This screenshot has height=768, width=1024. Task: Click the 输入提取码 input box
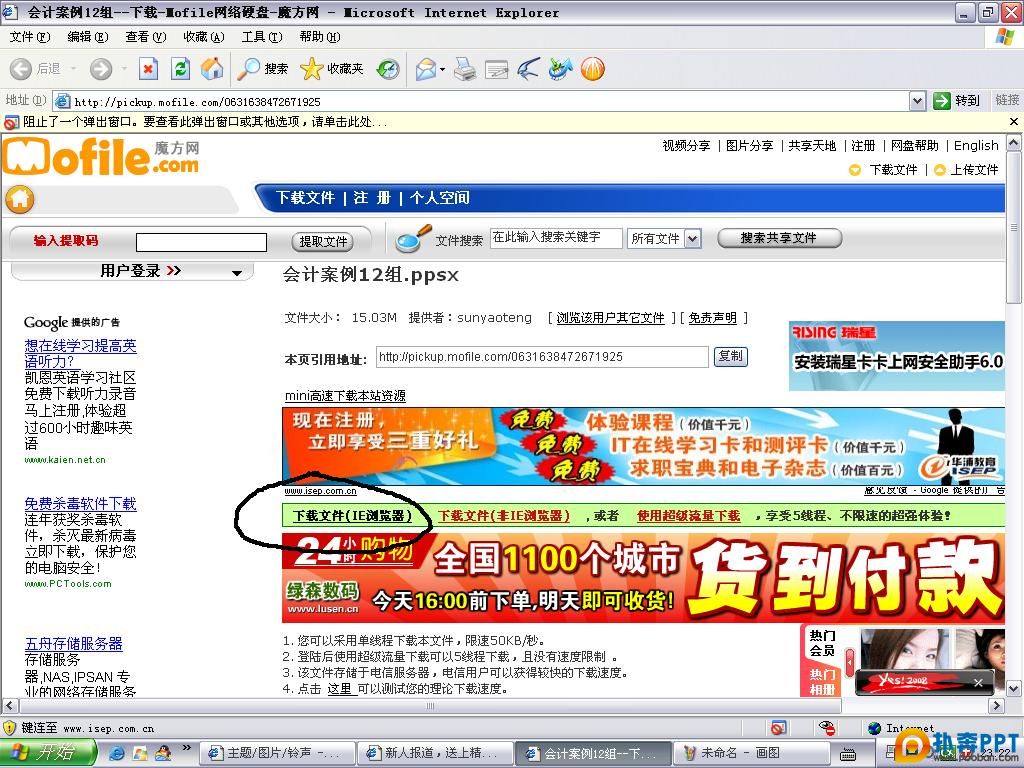tap(201, 242)
